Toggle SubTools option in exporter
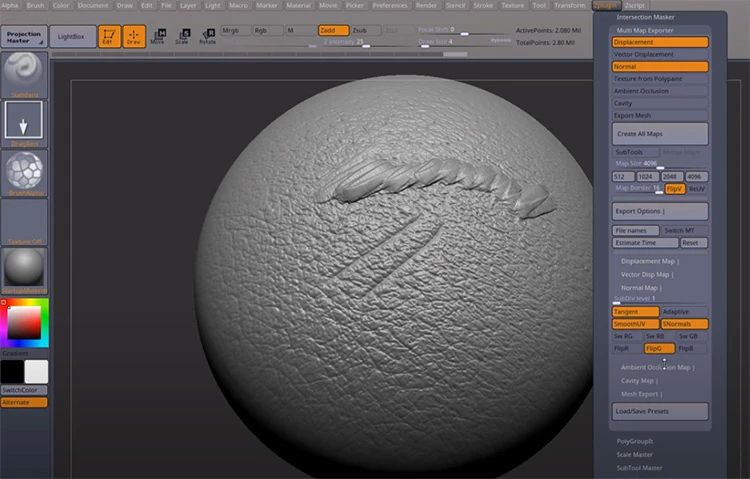Viewport: 750px width, 479px height. coord(636,152)
